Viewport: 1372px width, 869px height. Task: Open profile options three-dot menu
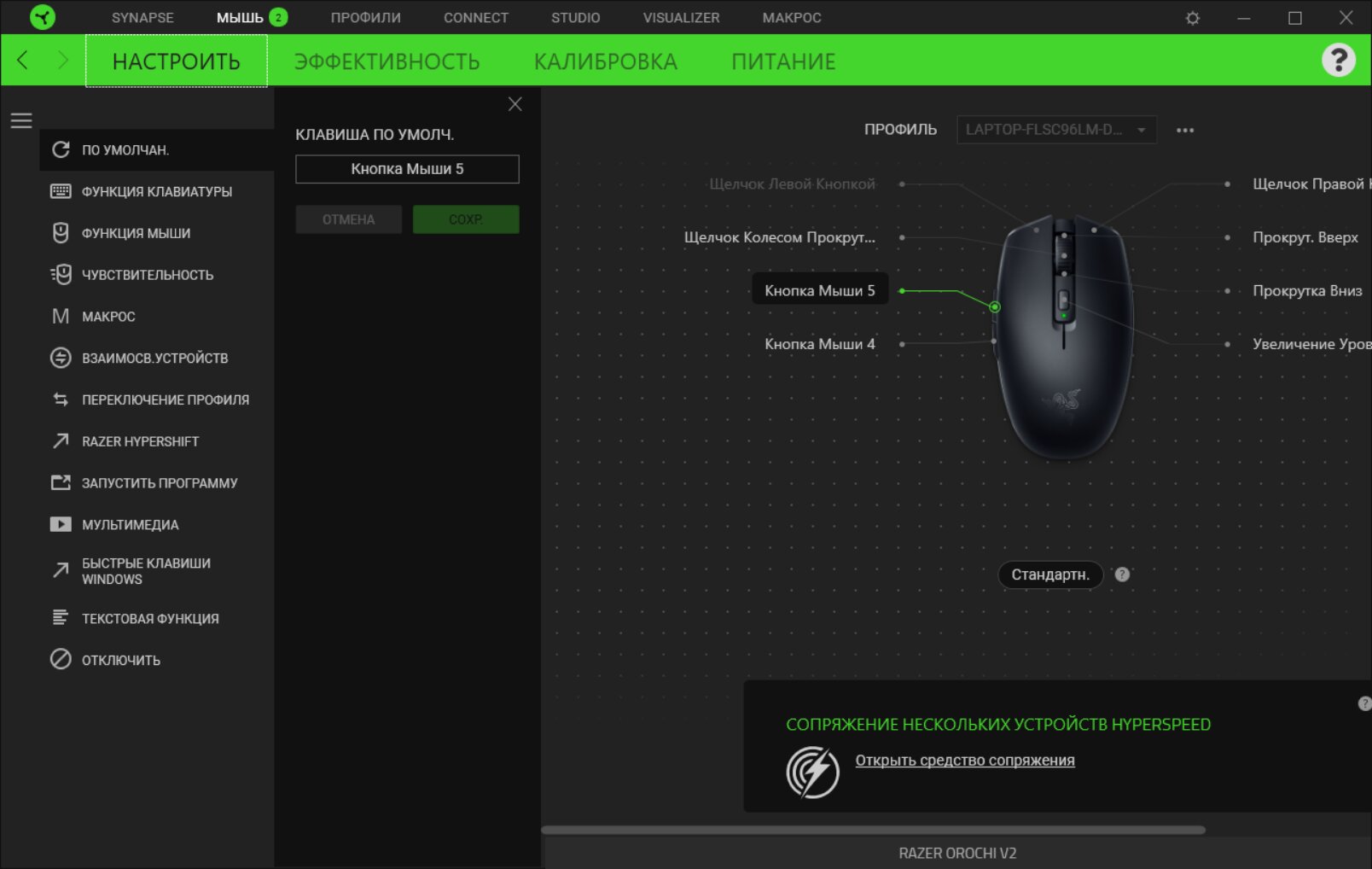click(x=1185, y=131)
